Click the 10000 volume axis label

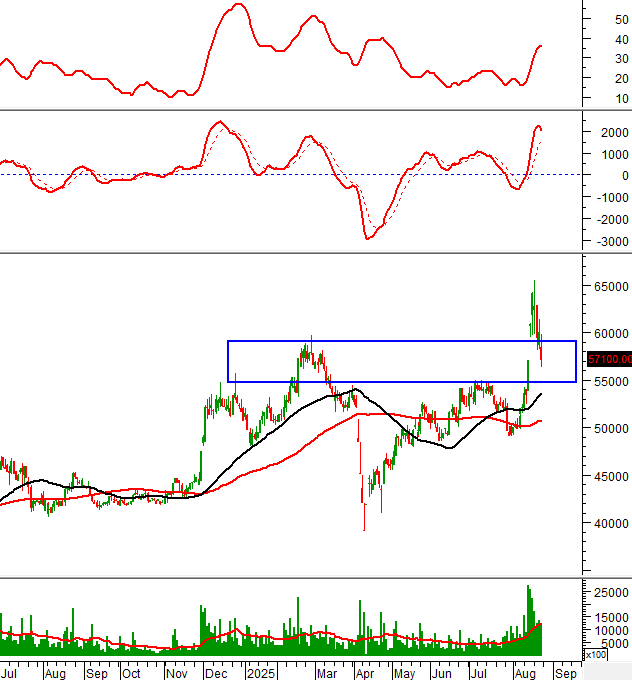(611, 631)
